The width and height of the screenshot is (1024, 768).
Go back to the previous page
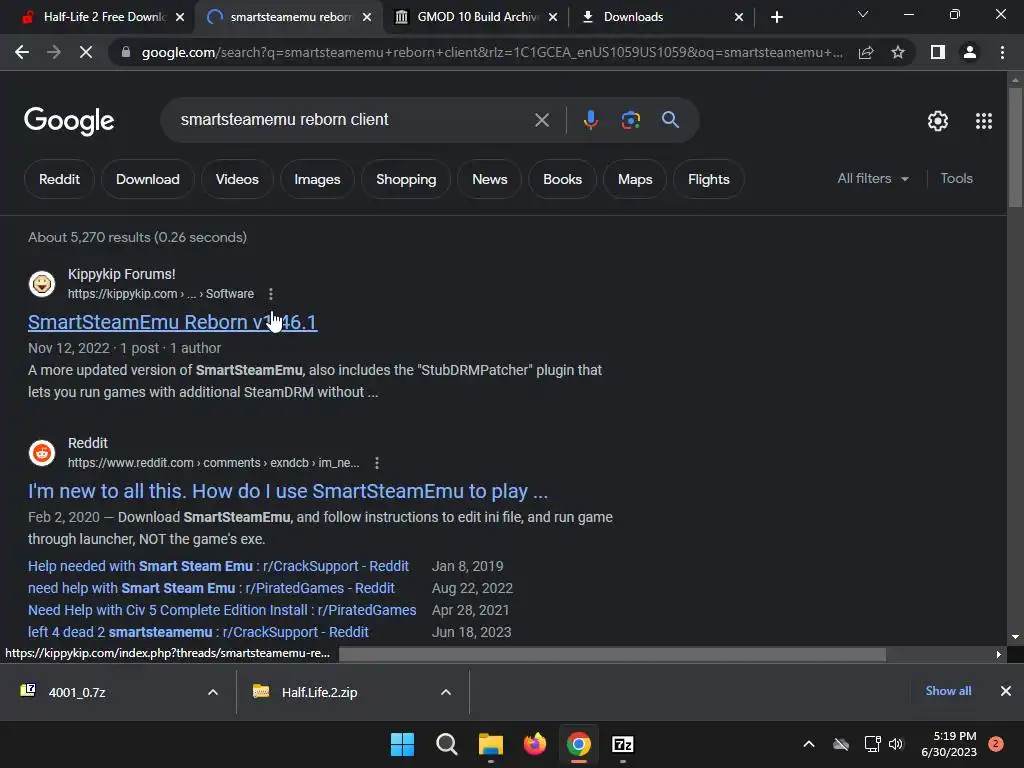22,52
